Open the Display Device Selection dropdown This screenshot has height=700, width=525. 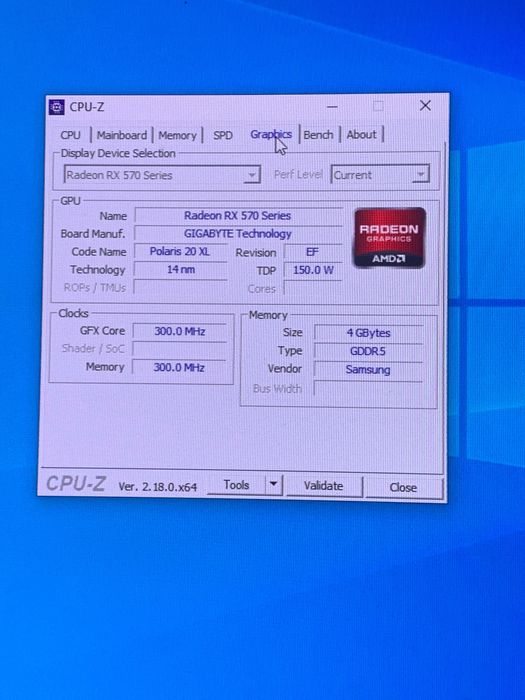pos(162,175)
